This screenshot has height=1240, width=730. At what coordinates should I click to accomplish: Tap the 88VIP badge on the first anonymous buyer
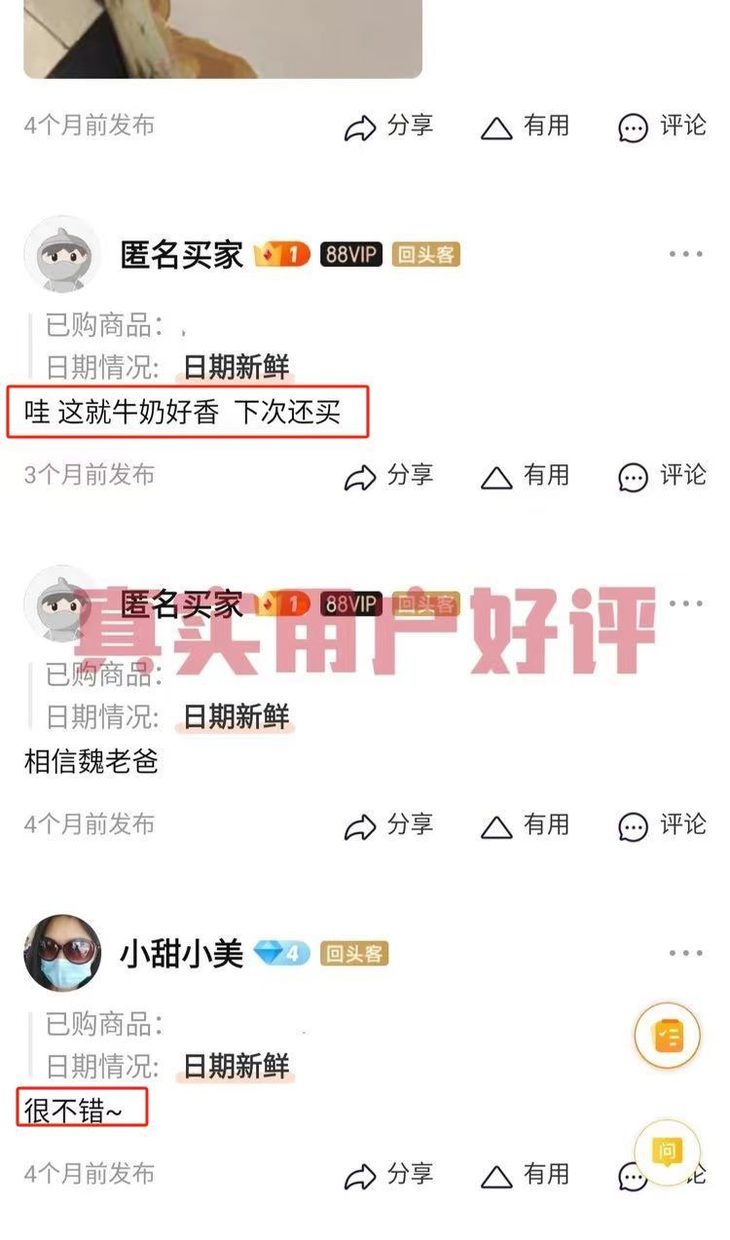pyautogui.click(x=351, y=255)
